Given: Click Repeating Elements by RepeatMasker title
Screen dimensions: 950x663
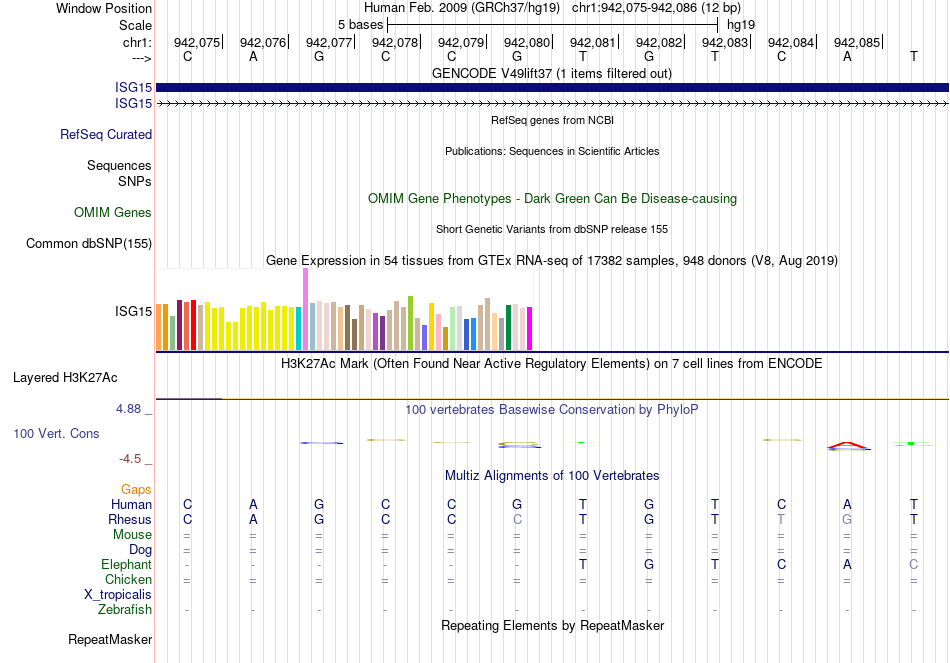Looking at the screenshot, I should coord(552,625).
